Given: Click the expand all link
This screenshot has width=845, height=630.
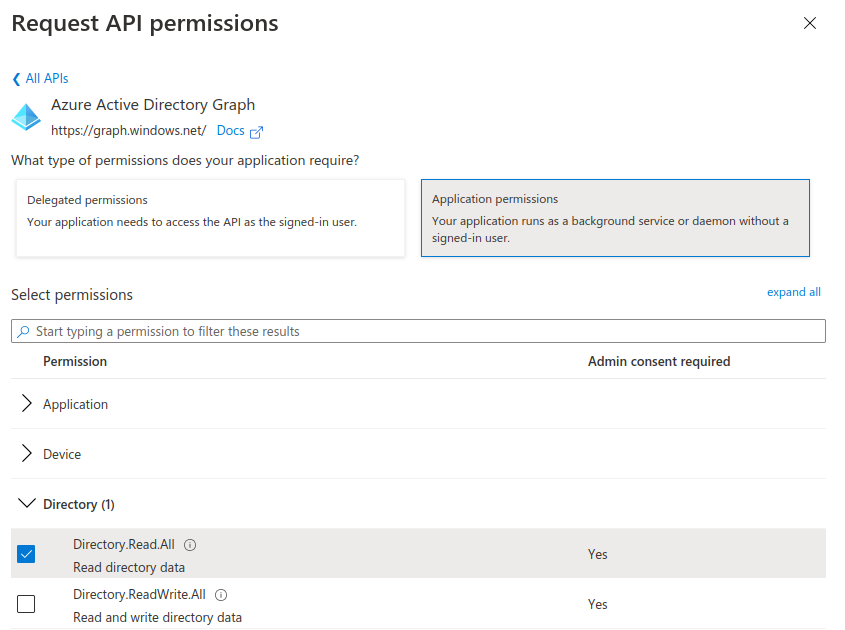Looking at the screenshot, I should [x=793, y=292].
